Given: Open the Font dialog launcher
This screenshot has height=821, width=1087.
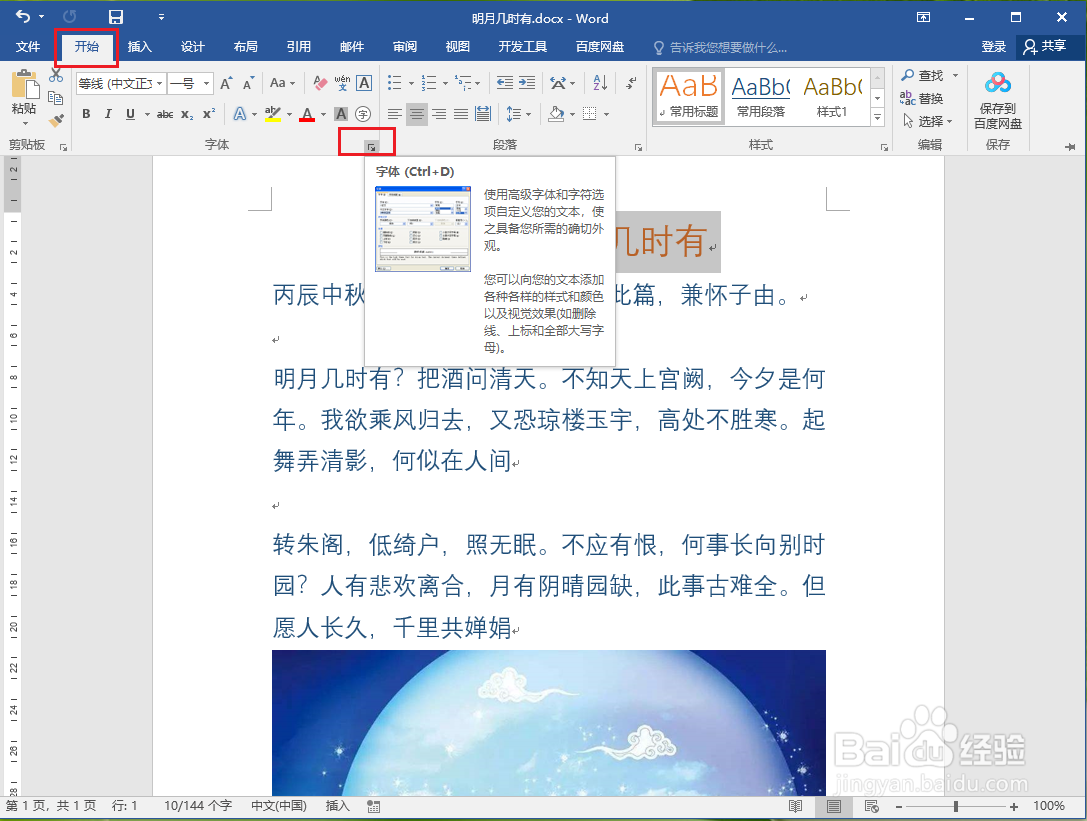Looking at the screenshot, I should point(372,146).
